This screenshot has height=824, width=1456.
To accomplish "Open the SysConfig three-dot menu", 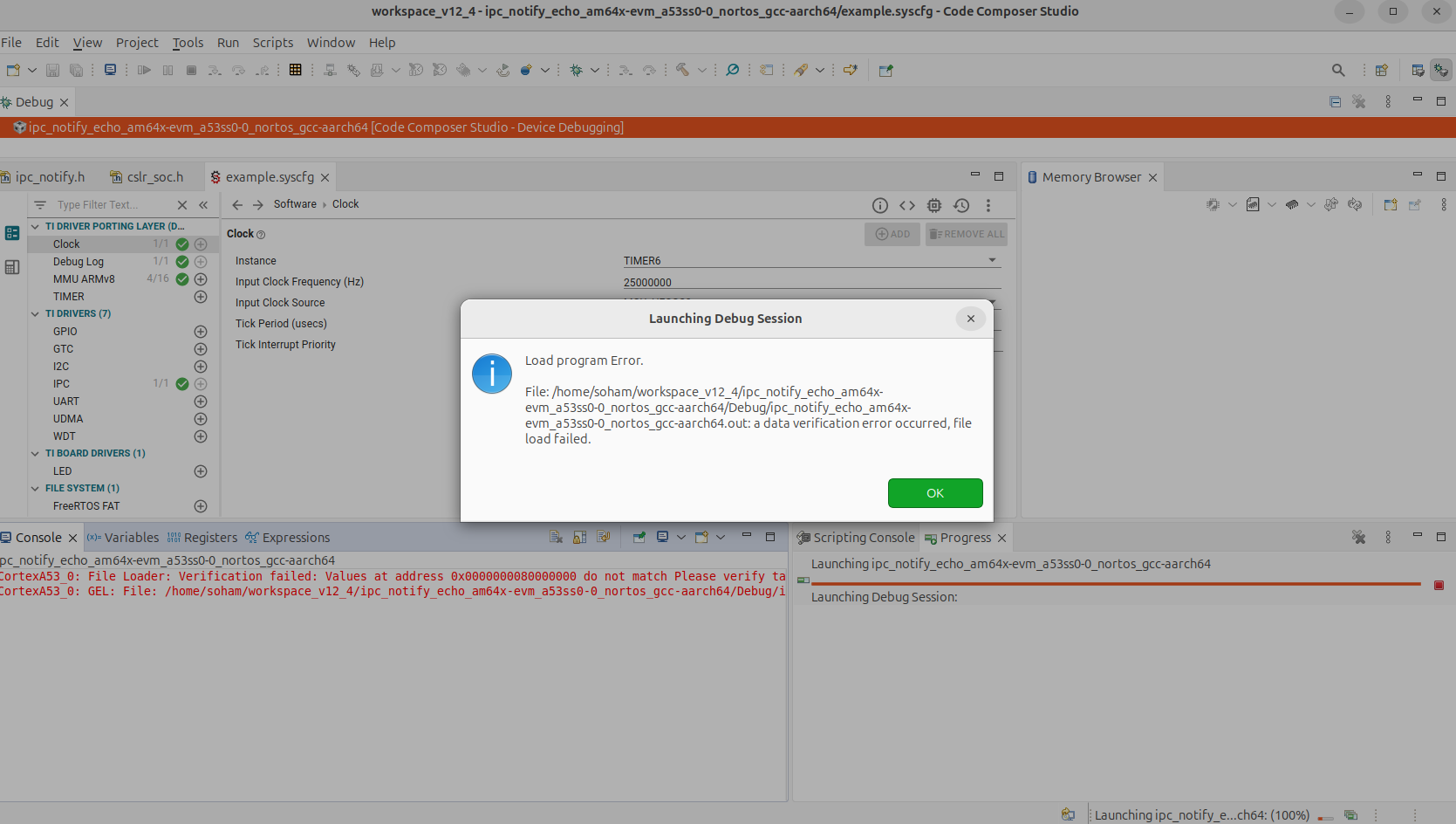I will (988, 205).
